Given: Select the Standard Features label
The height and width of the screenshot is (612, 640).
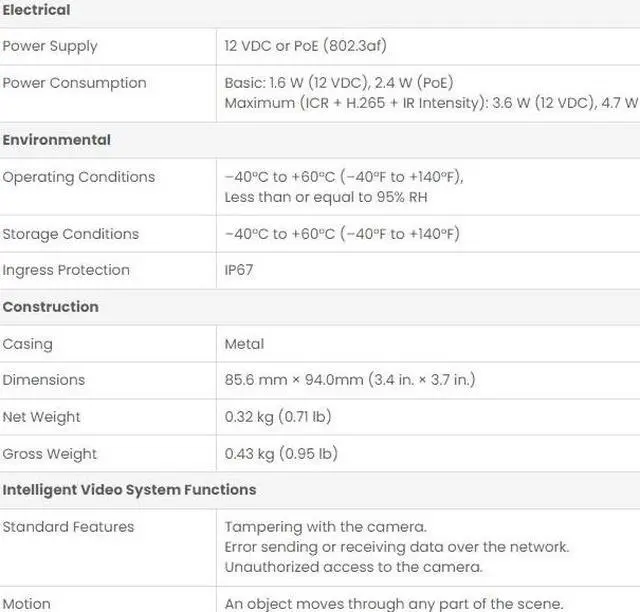Looking at the screenshot, I should (x=68, y=527).
